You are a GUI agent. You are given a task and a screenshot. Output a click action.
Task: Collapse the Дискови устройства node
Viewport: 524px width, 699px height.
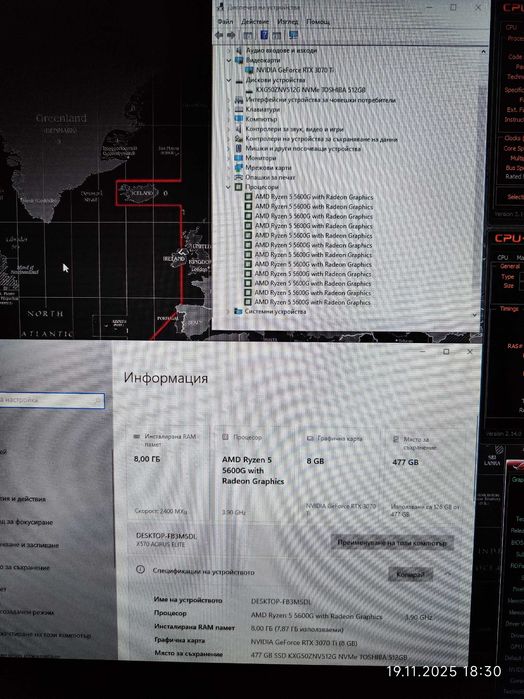click(229, 80)
